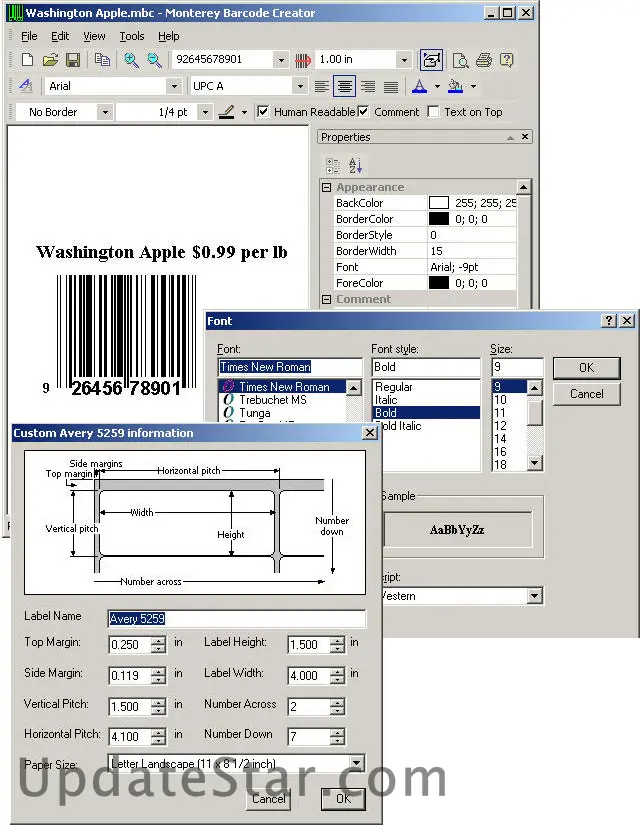Screen dimensions: 640x825
Task: Open the barcode value dropdown
Action: [x=281, y=60]
